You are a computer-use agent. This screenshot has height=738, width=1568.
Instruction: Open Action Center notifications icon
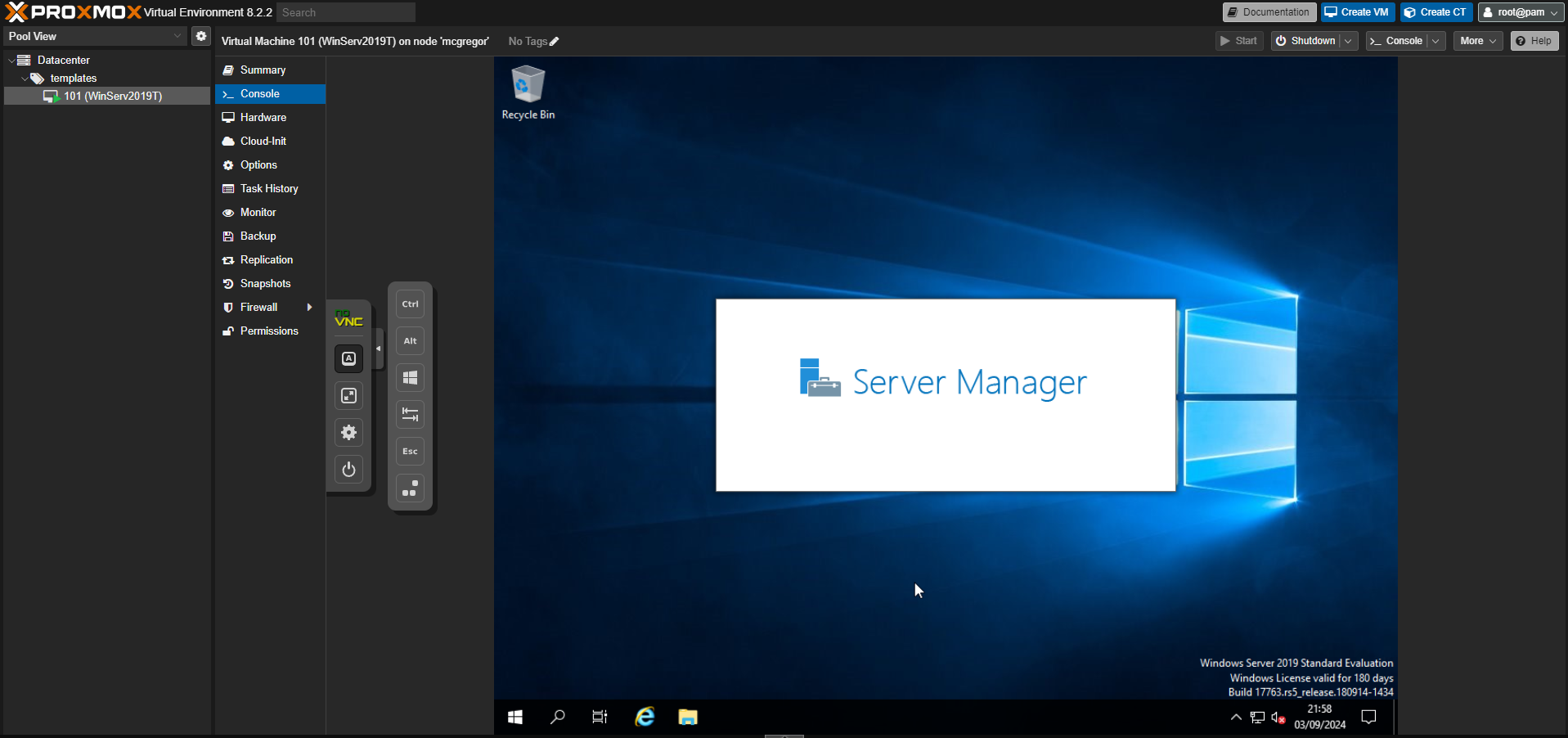[x=1368, y=718]
